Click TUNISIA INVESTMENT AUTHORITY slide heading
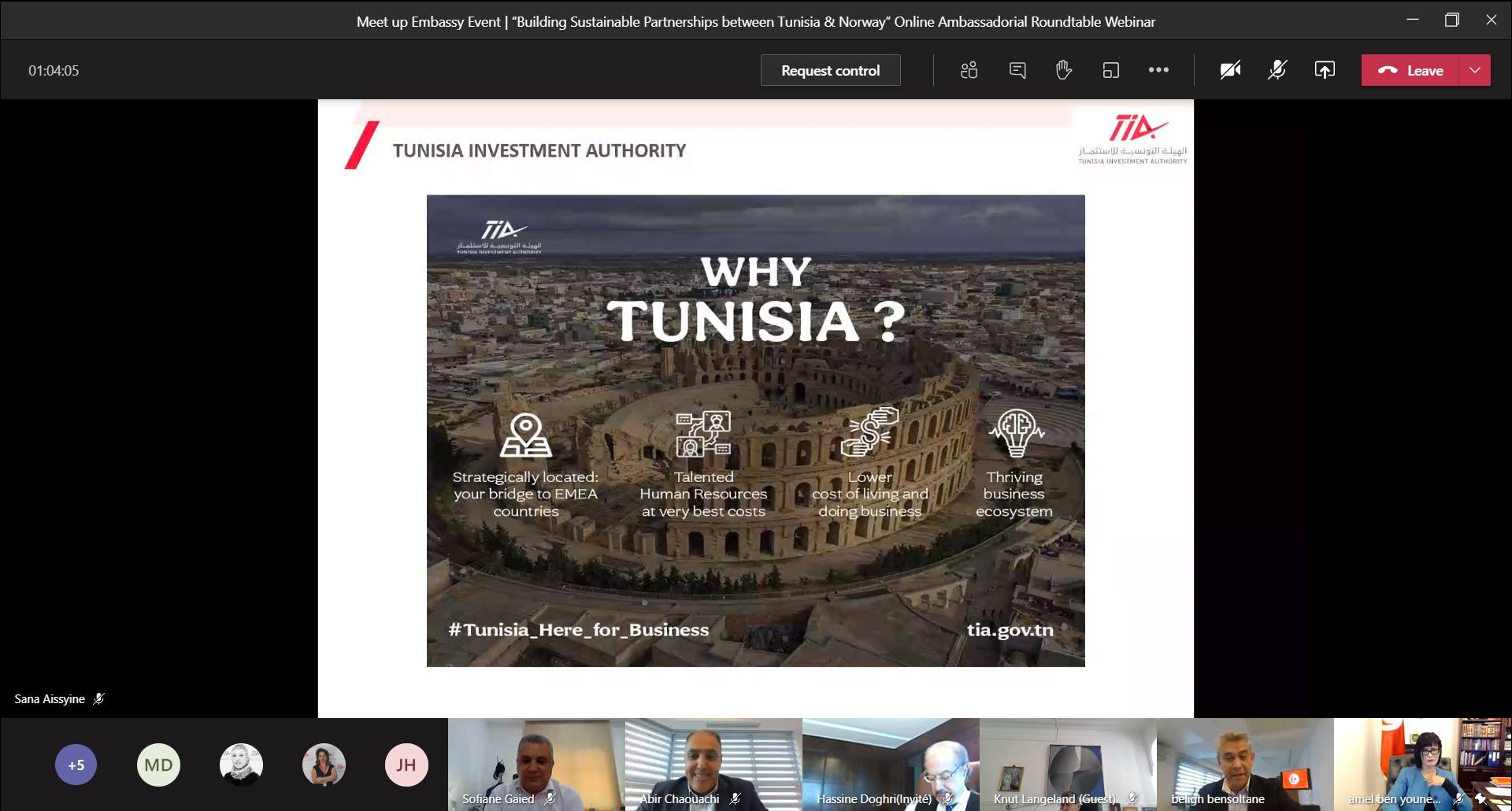This screenshot has width=1512, height=811. (x=539, y=150)
